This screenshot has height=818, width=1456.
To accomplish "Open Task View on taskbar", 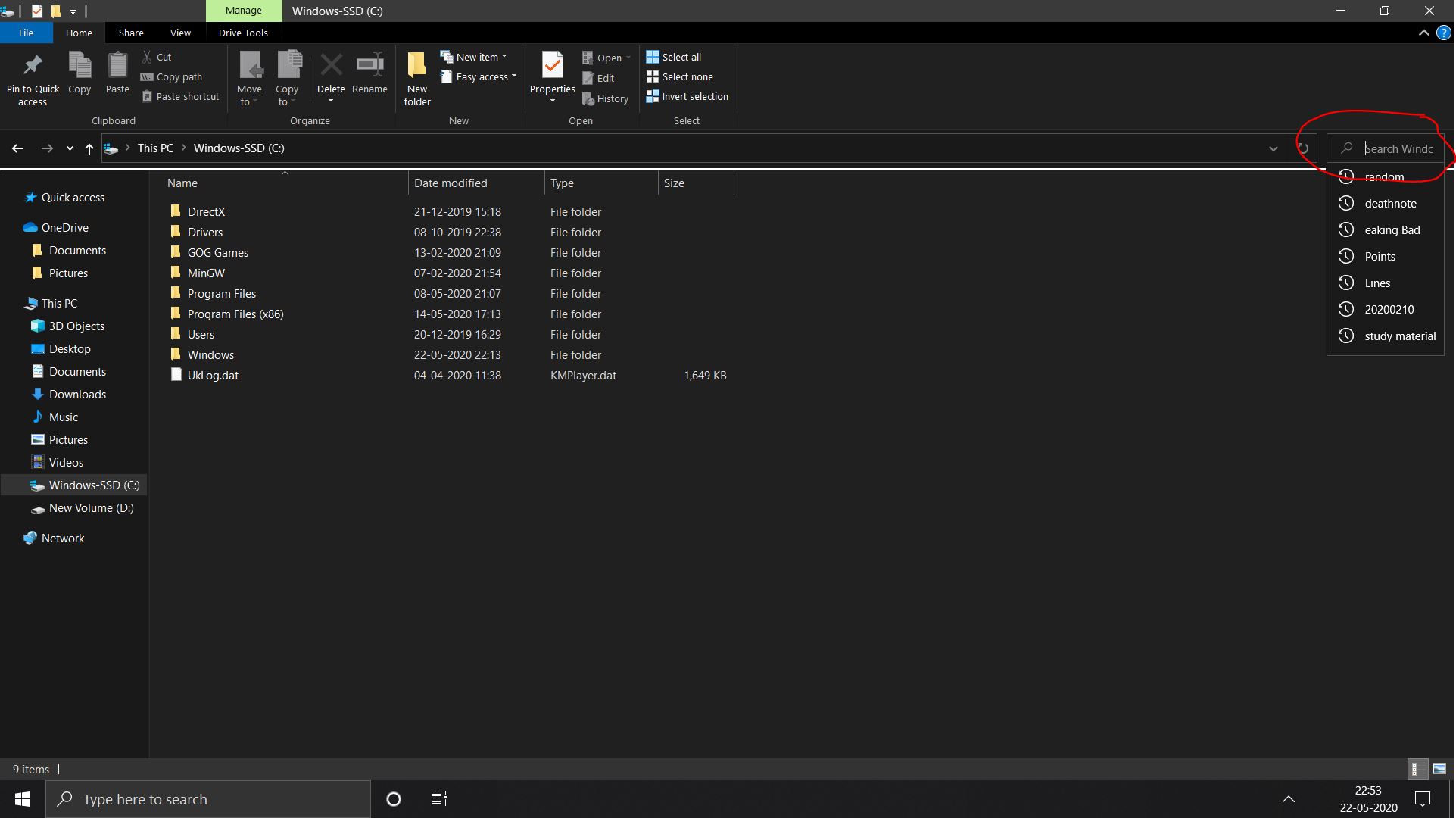I will tap(439, 799).
